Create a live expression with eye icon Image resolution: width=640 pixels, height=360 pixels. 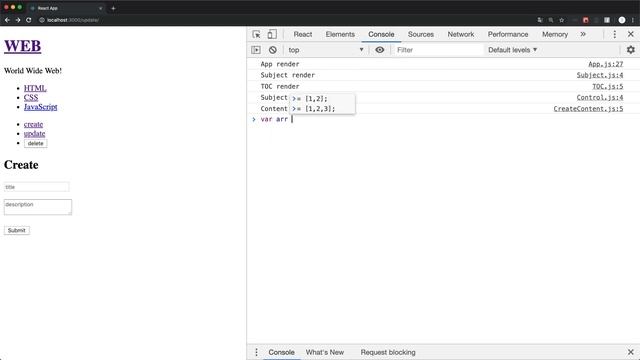(380, 50)
